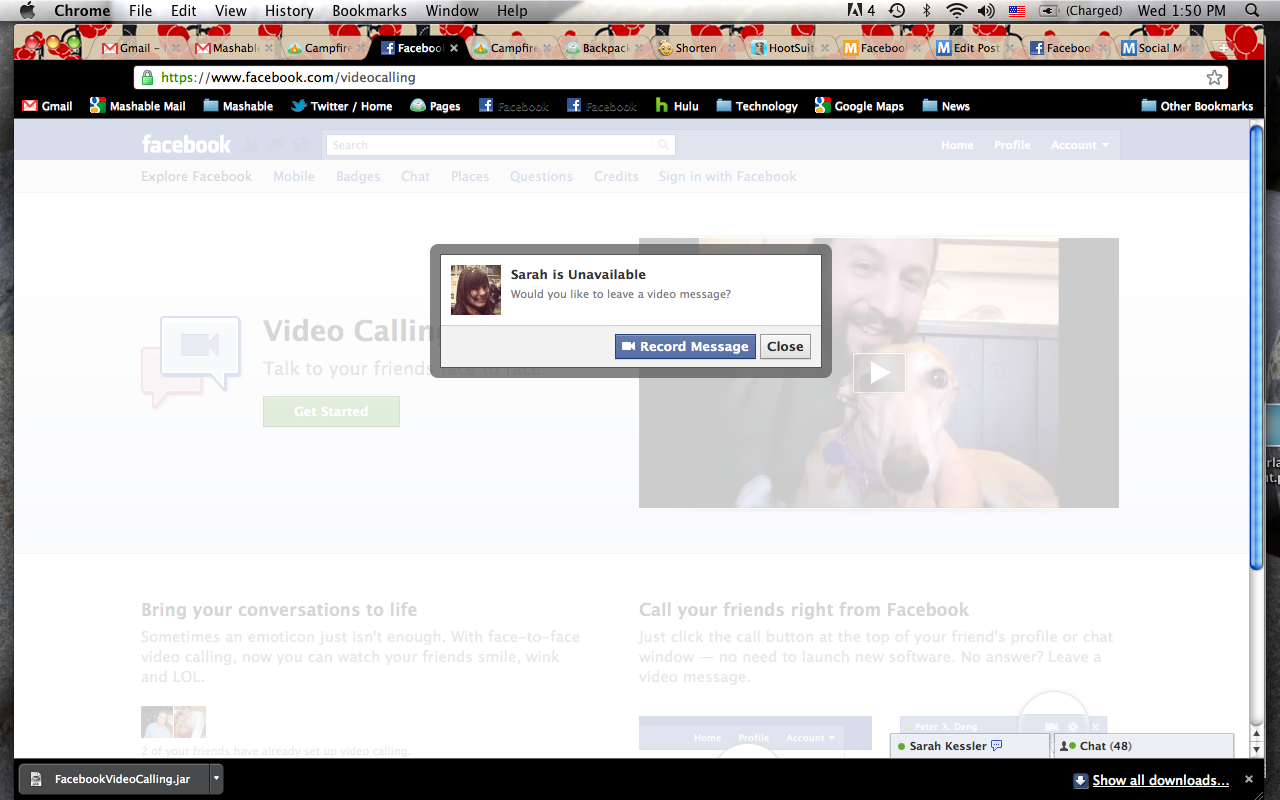This screenshot has height=800, width=1280.
Task: Click the volume icon in menu bar
Action: pyautogui.click(x=986, y=11)
